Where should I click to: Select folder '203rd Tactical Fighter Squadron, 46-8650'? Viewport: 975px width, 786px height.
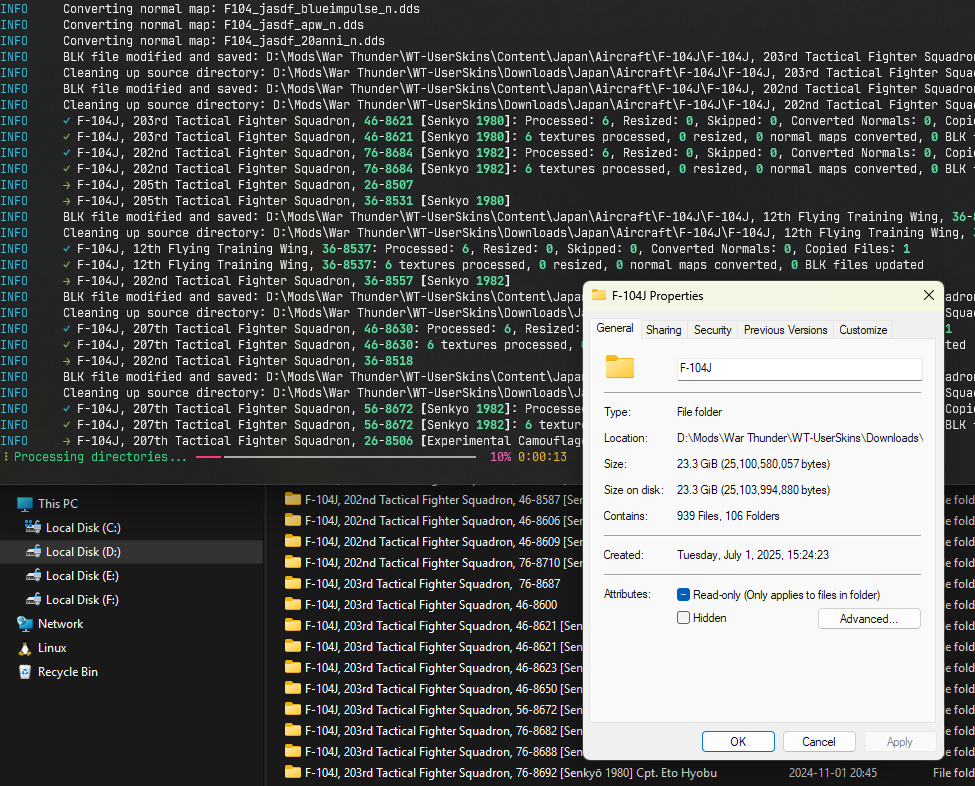tap(444, 689)
